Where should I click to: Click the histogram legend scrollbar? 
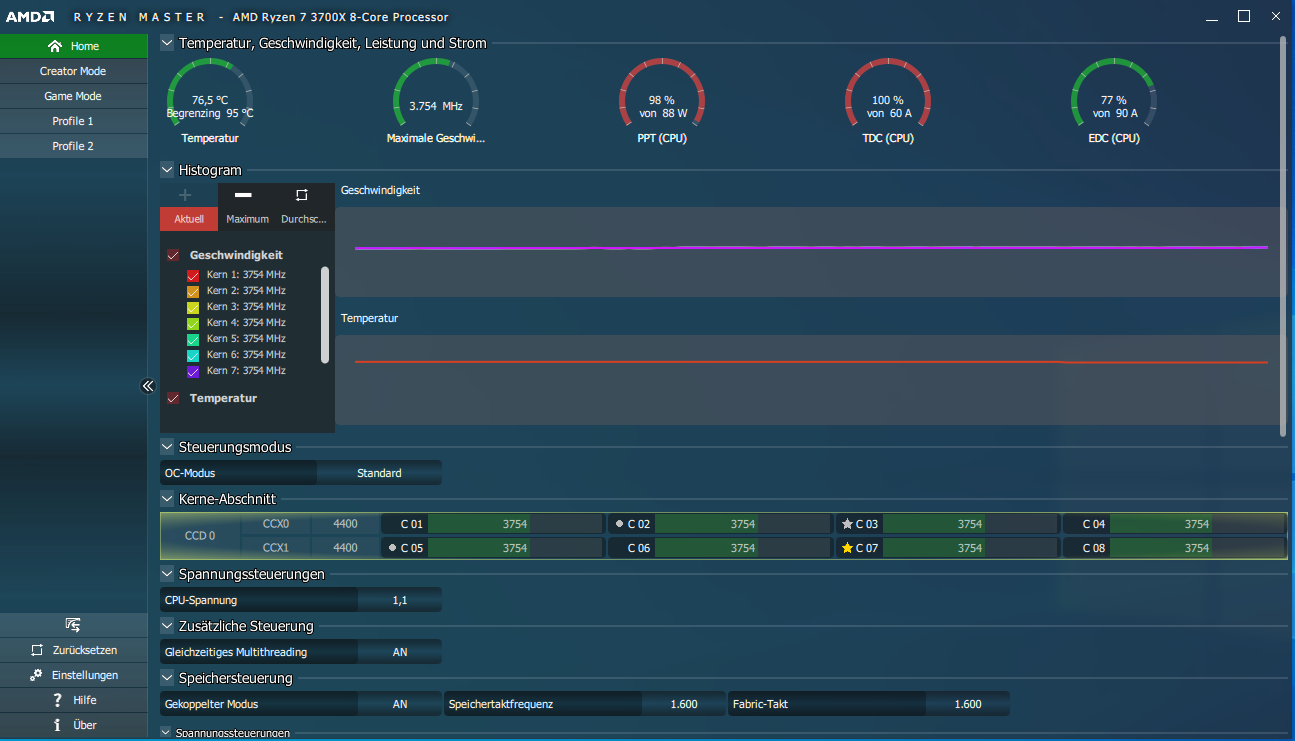[x=325, y=315]
